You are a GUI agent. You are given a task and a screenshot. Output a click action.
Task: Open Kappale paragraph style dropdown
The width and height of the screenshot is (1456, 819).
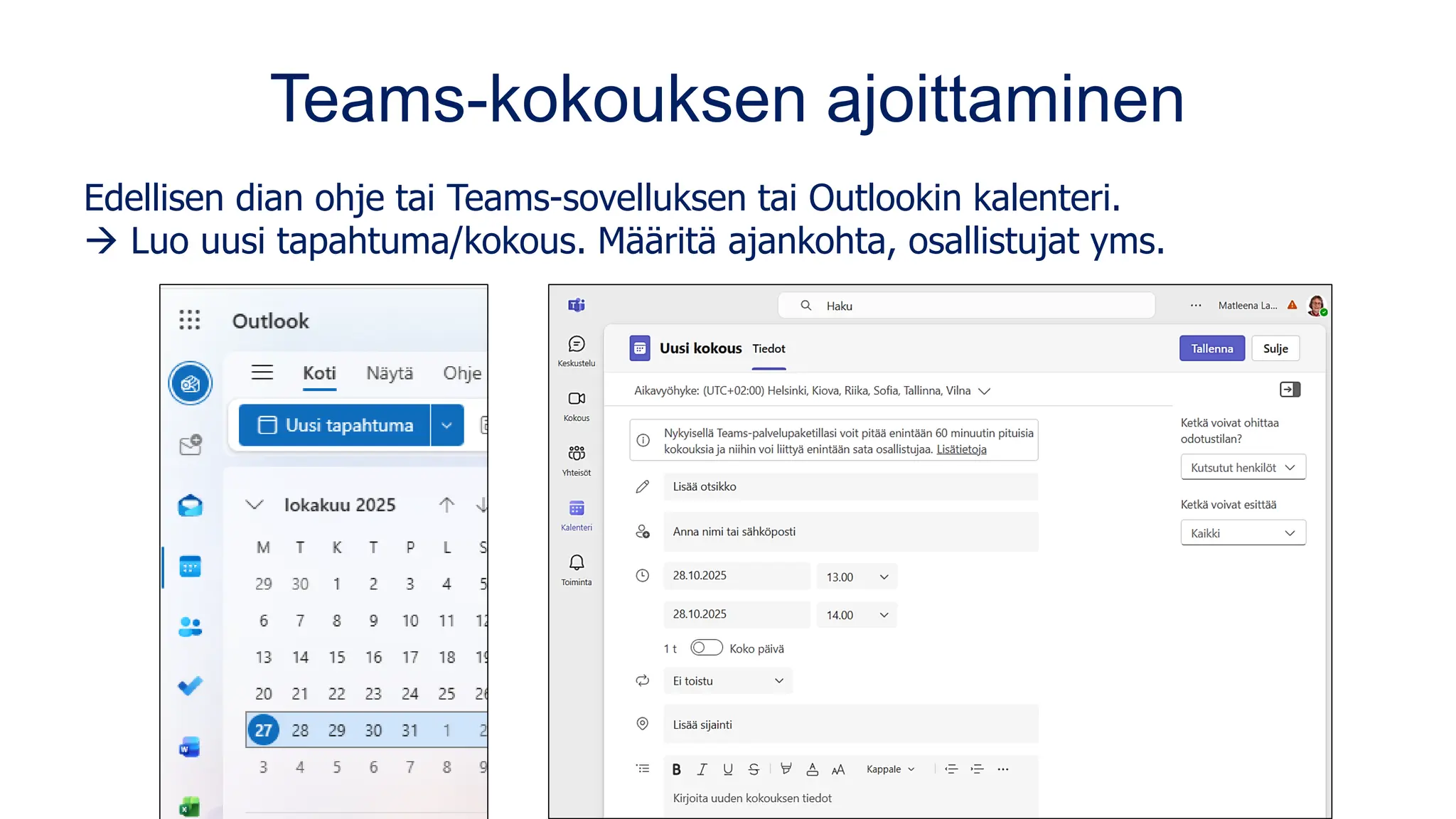[x=890, y=769]
